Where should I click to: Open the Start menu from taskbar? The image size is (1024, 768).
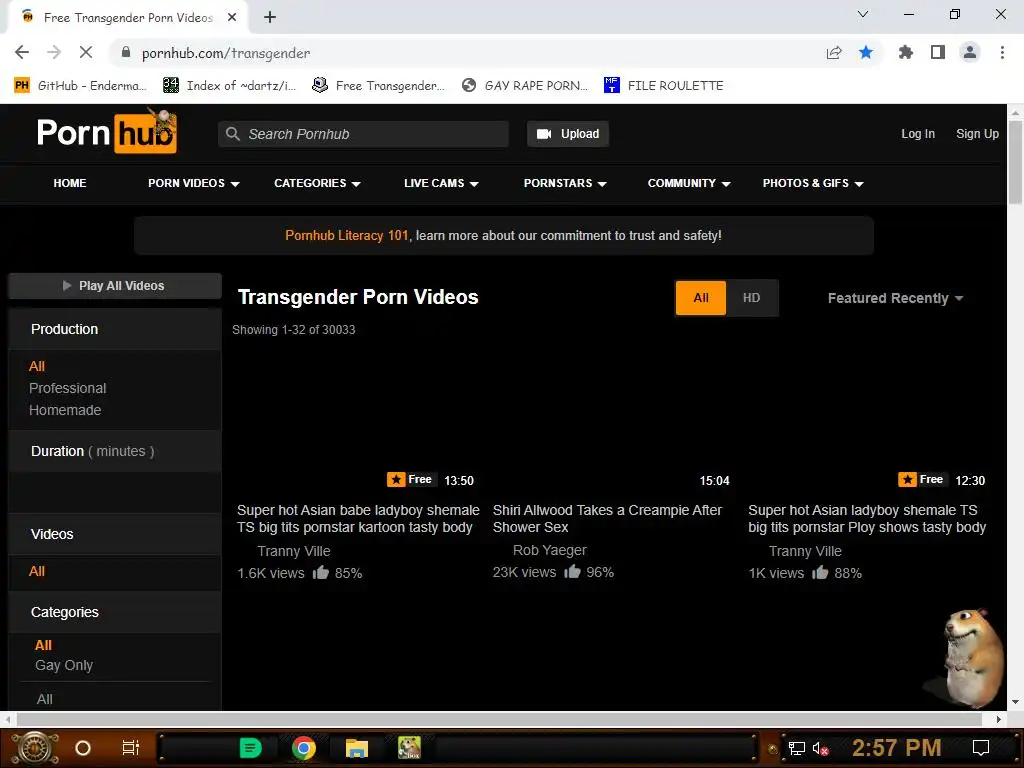pyautogui.click(x=35, y=748)
